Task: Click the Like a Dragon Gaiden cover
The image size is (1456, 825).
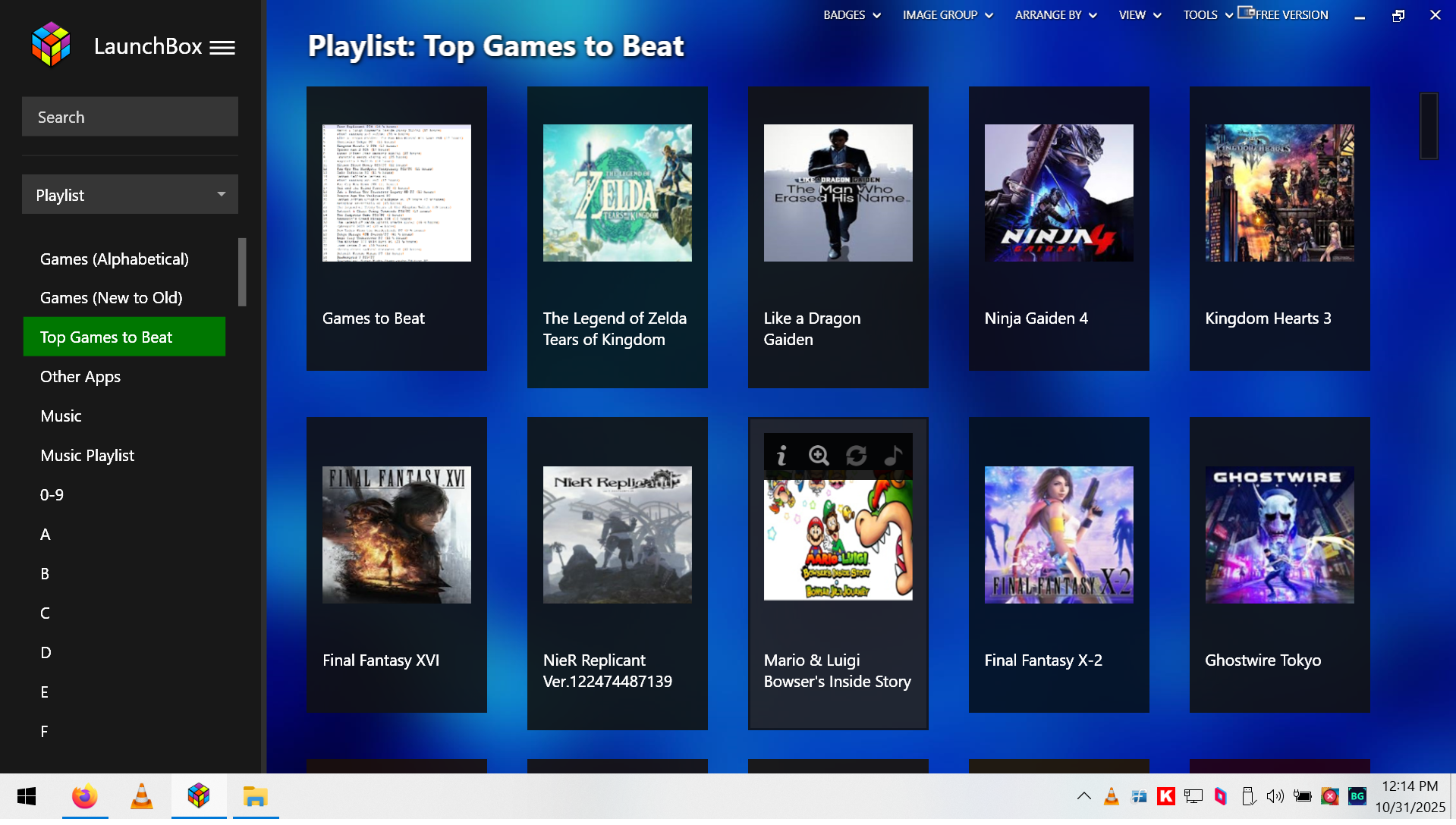Action: 838,193
